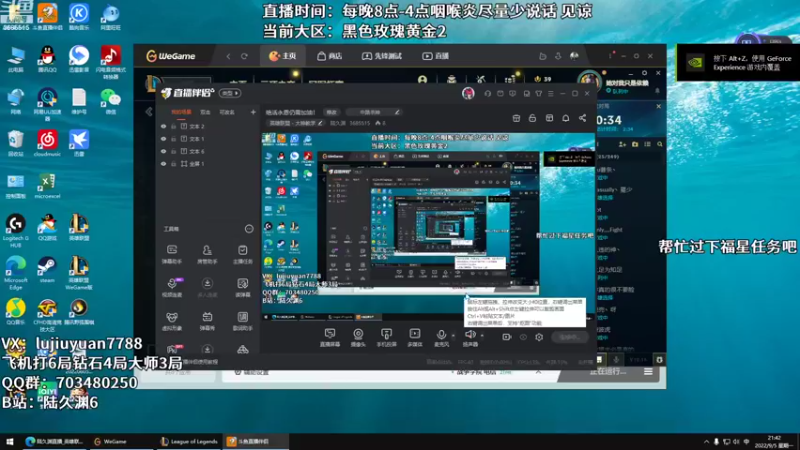This screenshot has width=800, height=450.
Task: Open WeGame bottom-right hamburger menu
Action: [648, 372]
